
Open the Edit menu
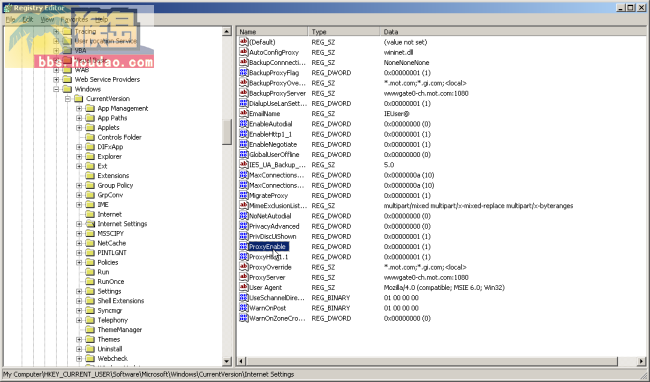(x=28, y=19)
